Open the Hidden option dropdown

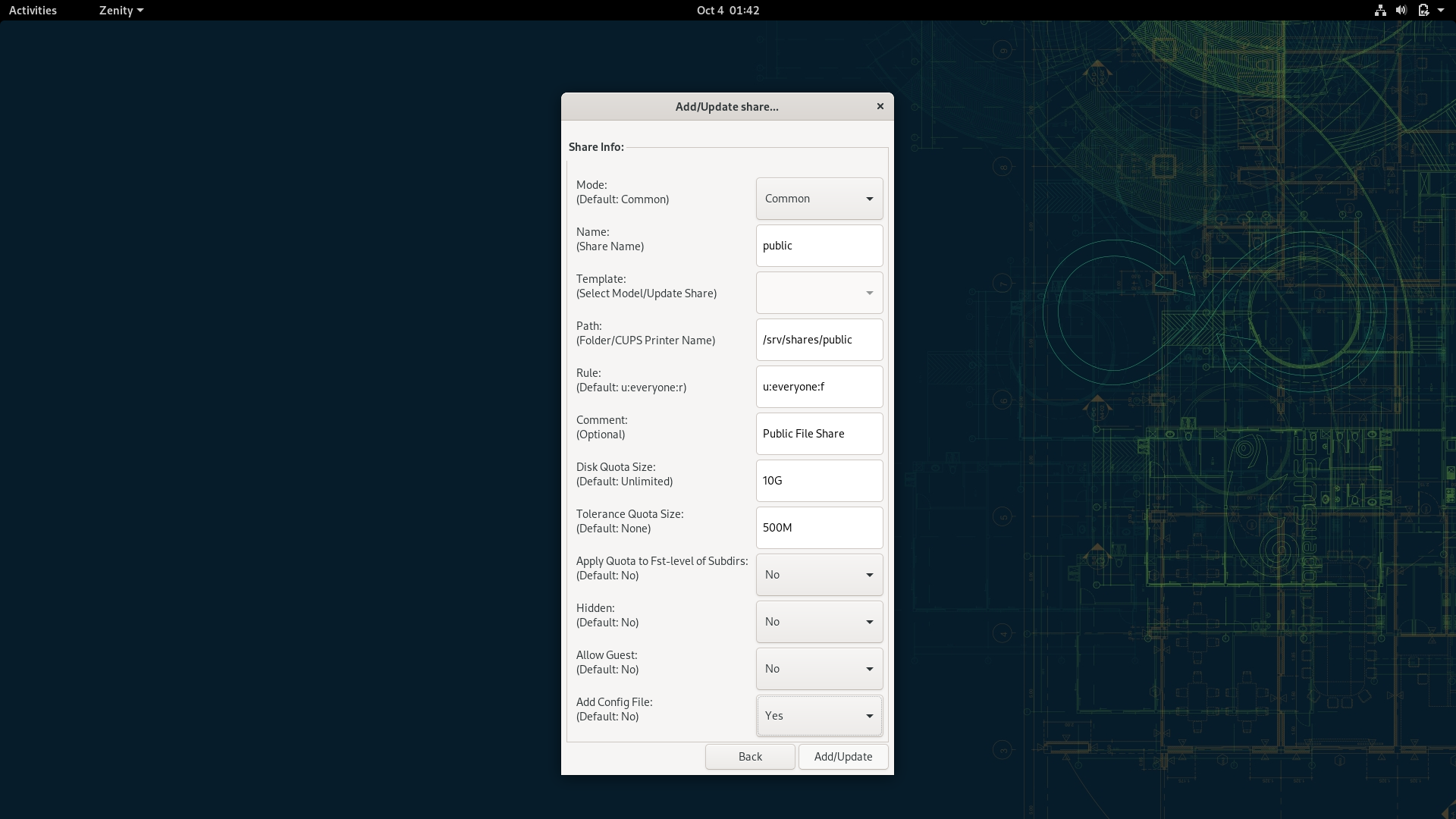(x=819, y=622)
